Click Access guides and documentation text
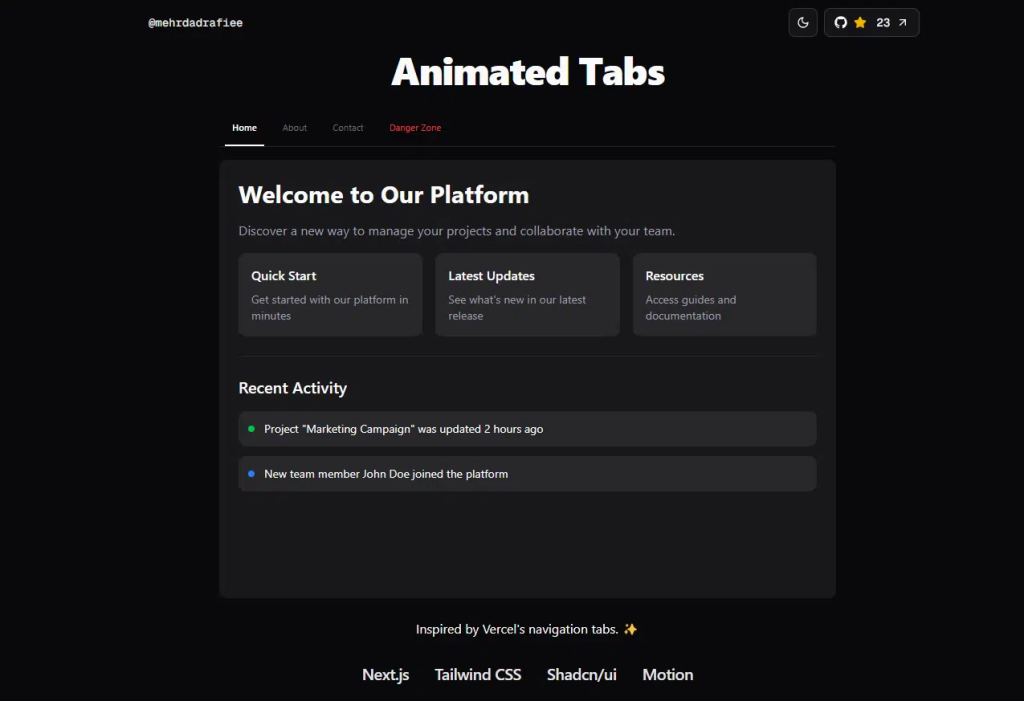Screen dimensions: 1024x701 (691, 308)
